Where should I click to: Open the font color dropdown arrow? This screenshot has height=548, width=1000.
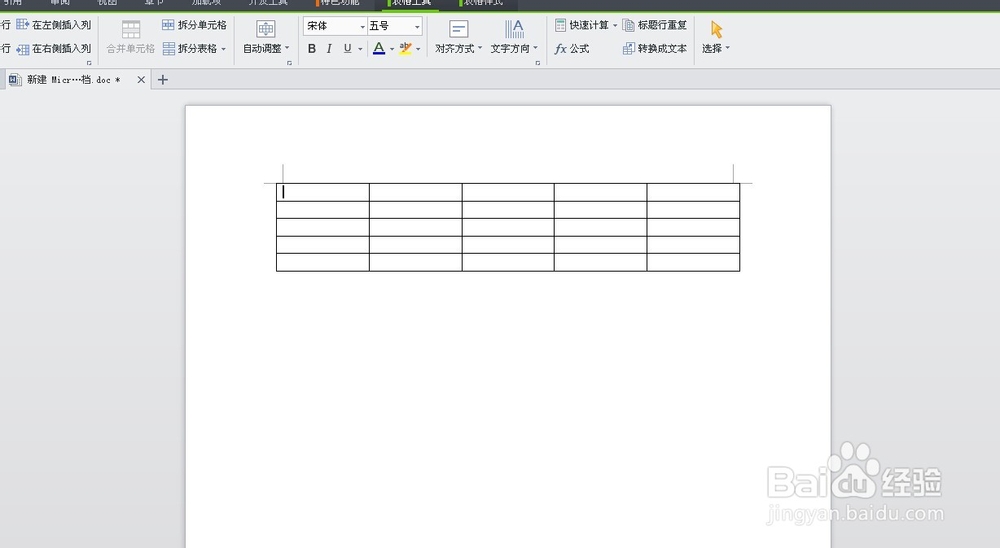pos(392,49)
